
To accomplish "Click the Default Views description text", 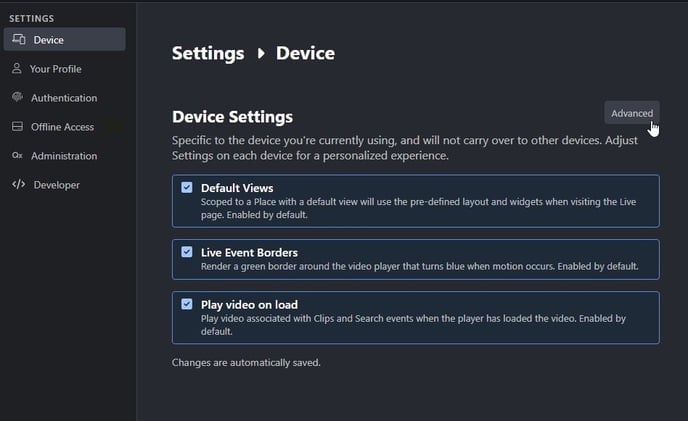I will point(418,208).
